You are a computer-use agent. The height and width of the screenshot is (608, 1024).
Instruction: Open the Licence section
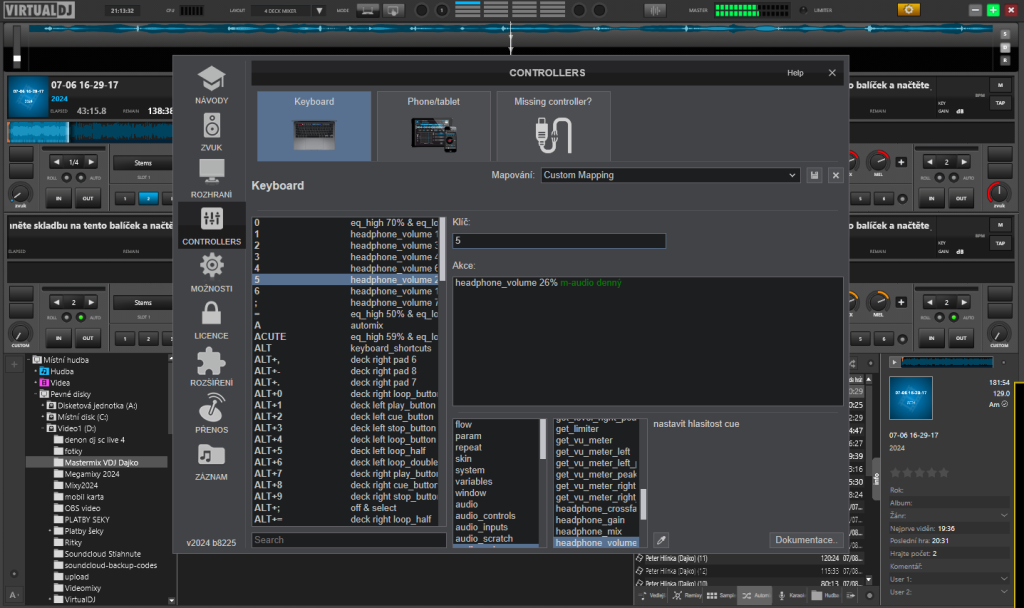click(x=211, y=319)
